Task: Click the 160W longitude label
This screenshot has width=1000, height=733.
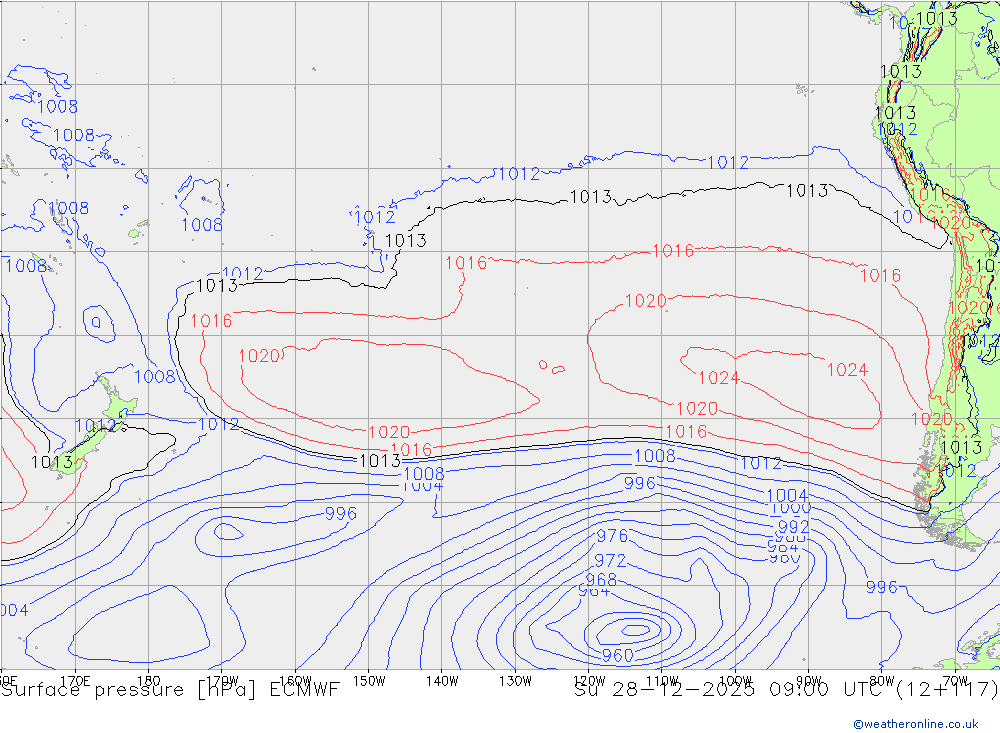Action: pyautogui.click(x=295, y=681)
